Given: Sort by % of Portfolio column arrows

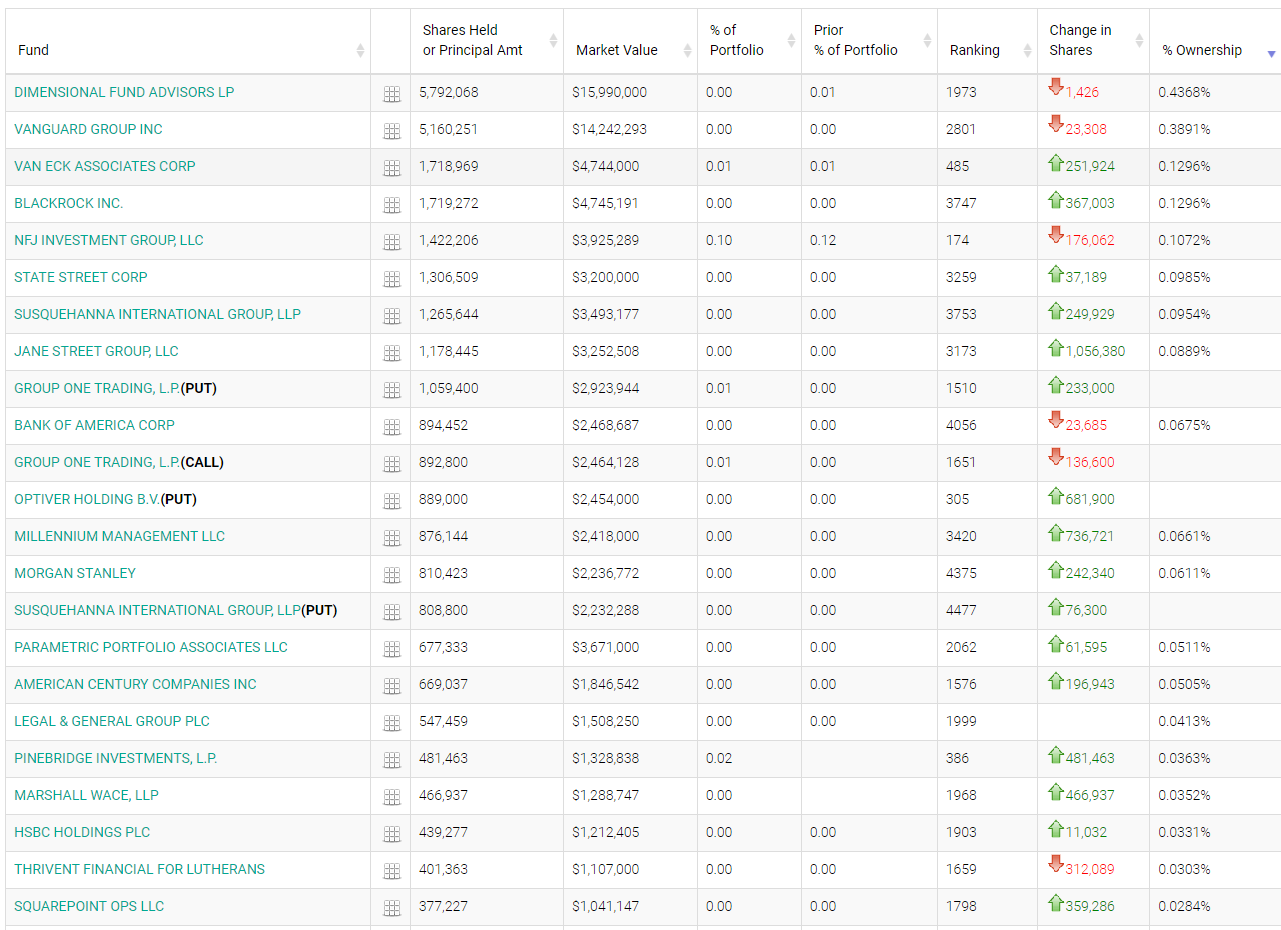Looking at the screenshot, I should pyautogui.click(x=791, y=40).
